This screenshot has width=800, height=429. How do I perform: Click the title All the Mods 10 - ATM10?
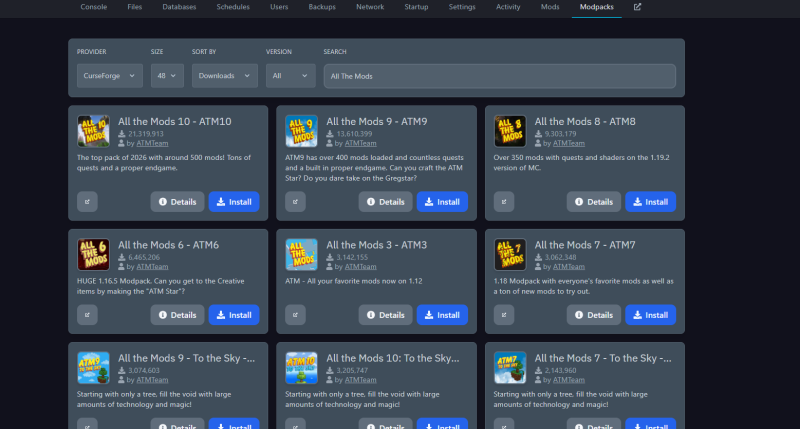(x=174, y=121)
